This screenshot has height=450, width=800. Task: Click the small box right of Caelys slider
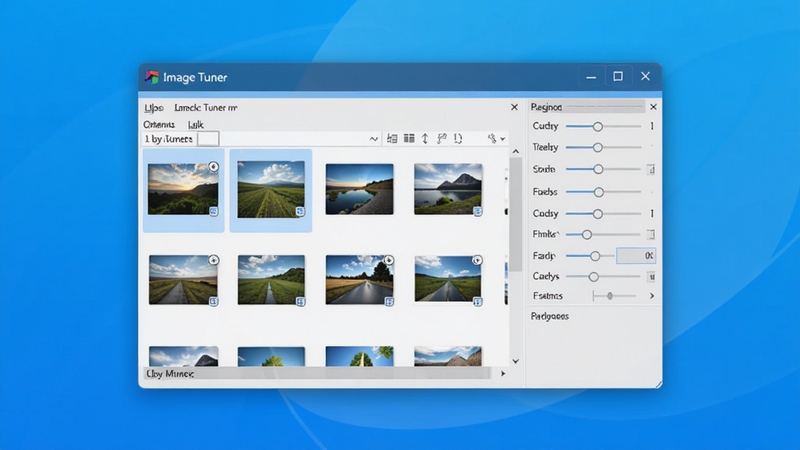pyautogui.click(x=651, y=277)
